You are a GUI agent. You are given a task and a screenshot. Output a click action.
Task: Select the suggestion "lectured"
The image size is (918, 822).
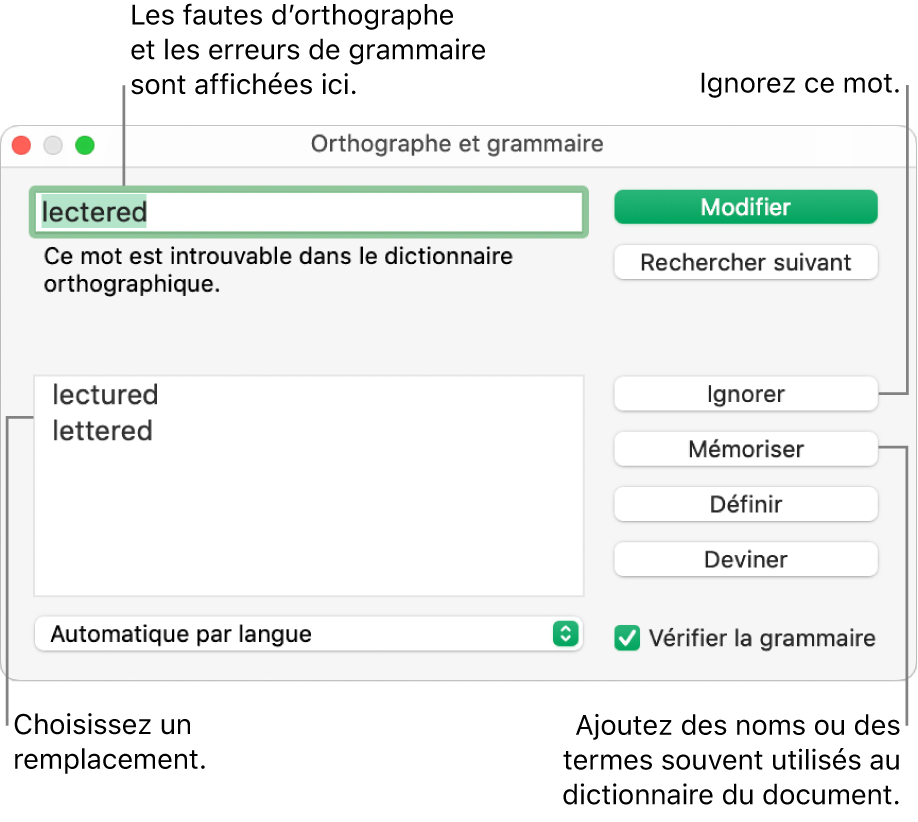coord(106,395)
